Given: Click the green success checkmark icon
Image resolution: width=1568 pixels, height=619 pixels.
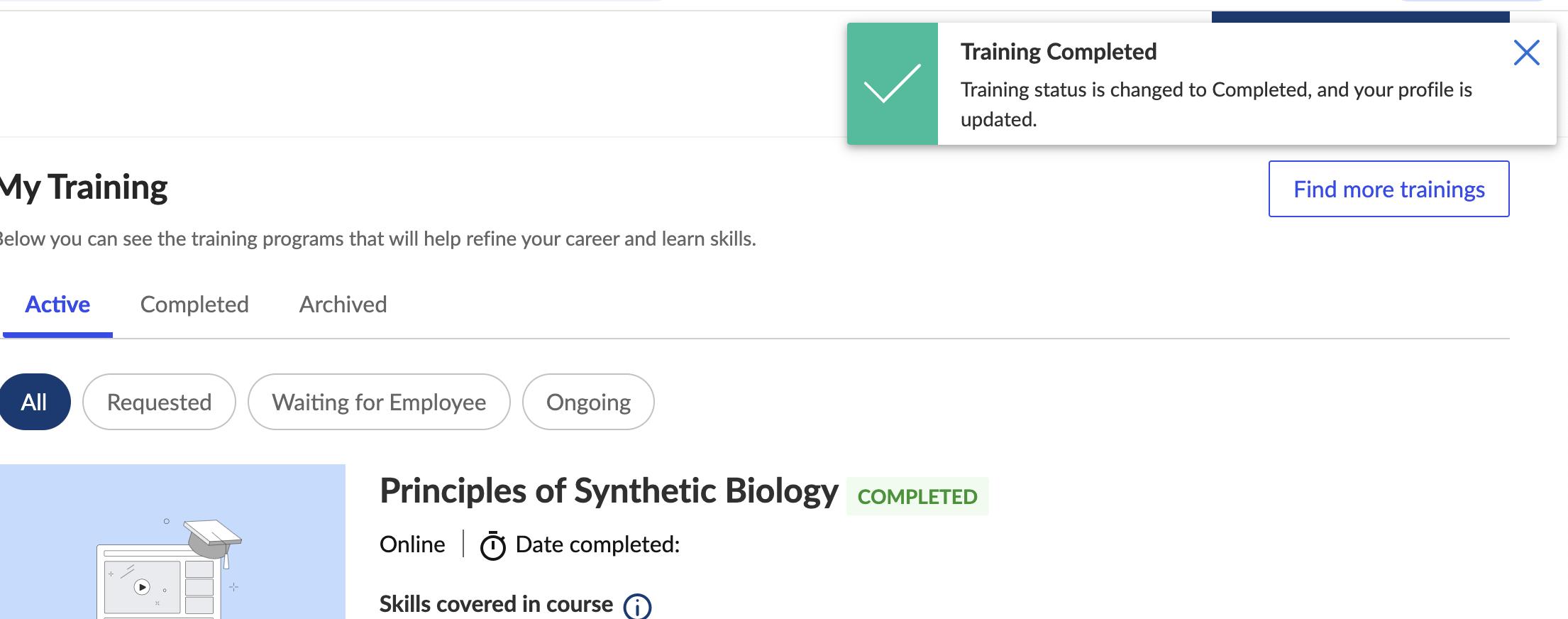Looking at the screenshot, I should [892, 84].
